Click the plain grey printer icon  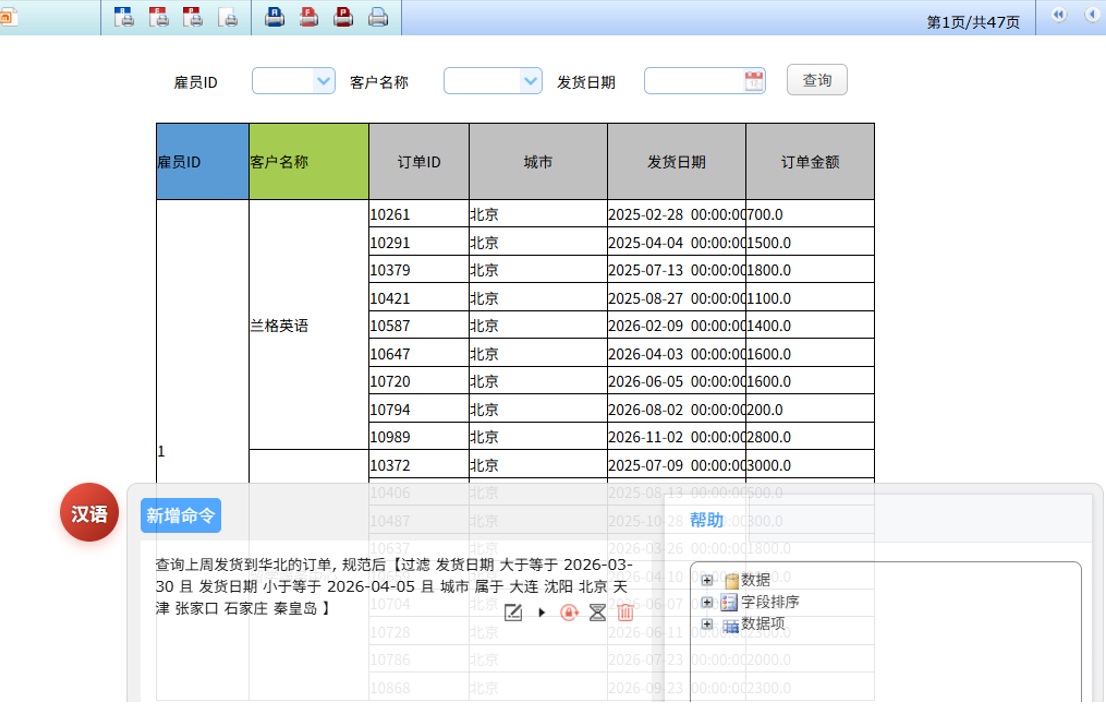(x=377, y=17)
